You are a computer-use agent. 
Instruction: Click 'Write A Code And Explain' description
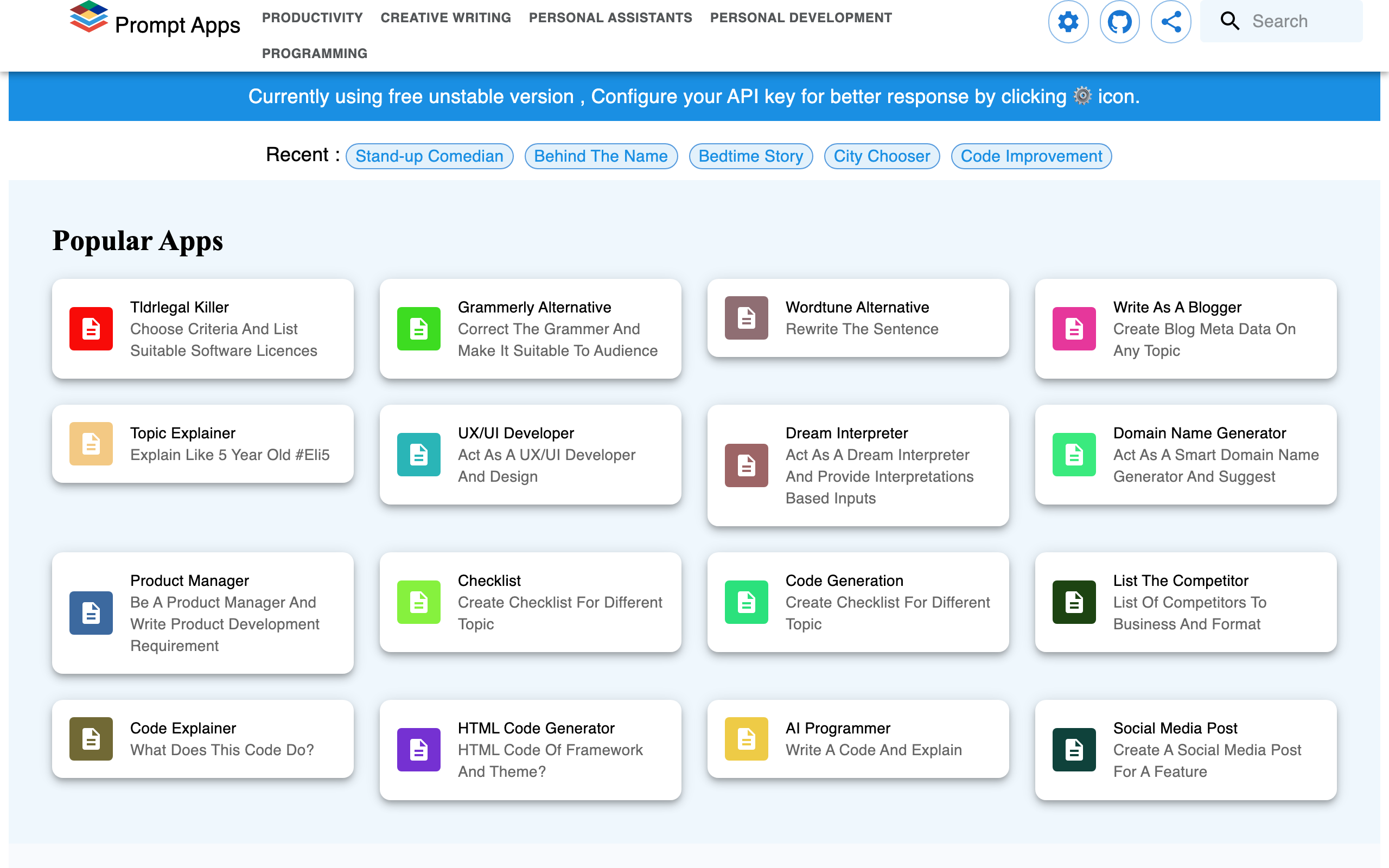coord(874,750)
